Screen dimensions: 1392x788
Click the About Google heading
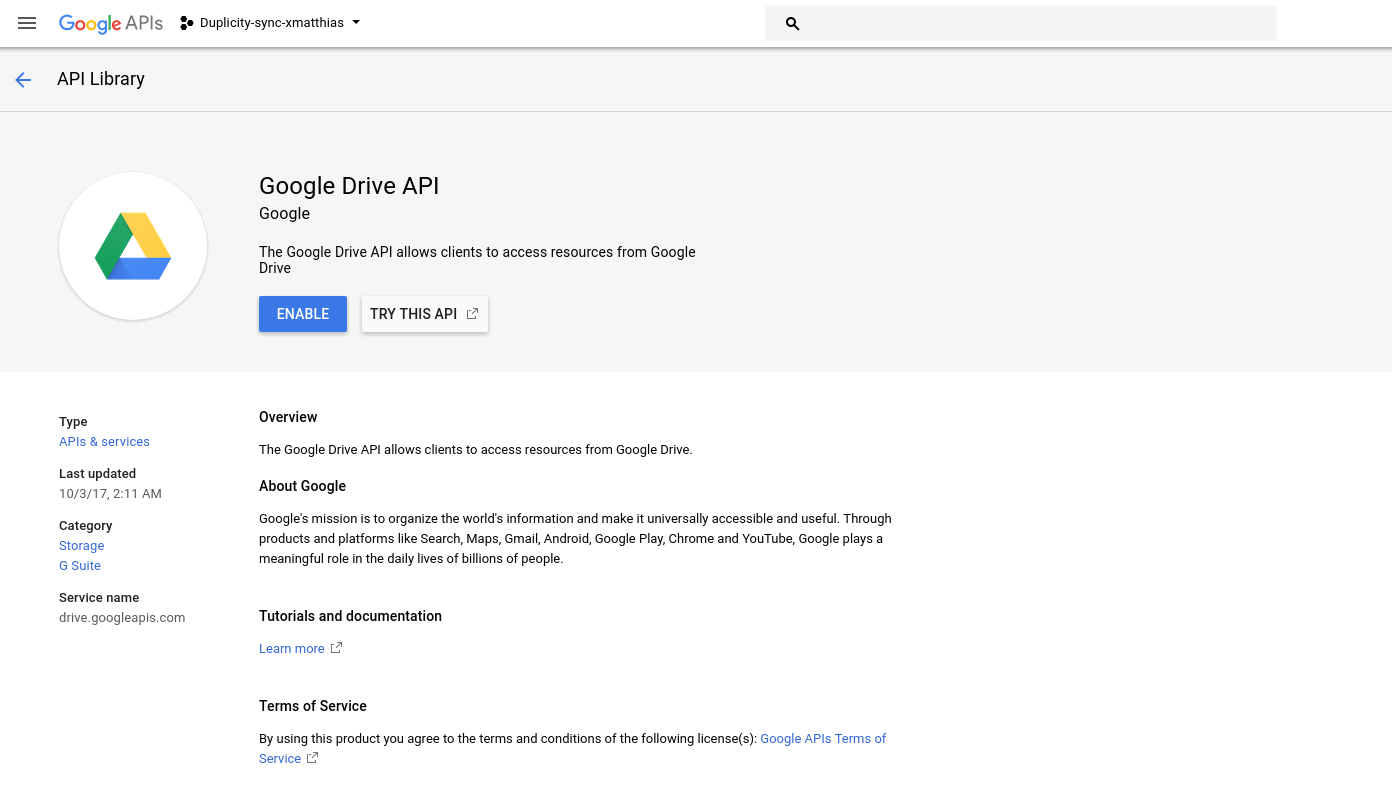coord(302,486)
